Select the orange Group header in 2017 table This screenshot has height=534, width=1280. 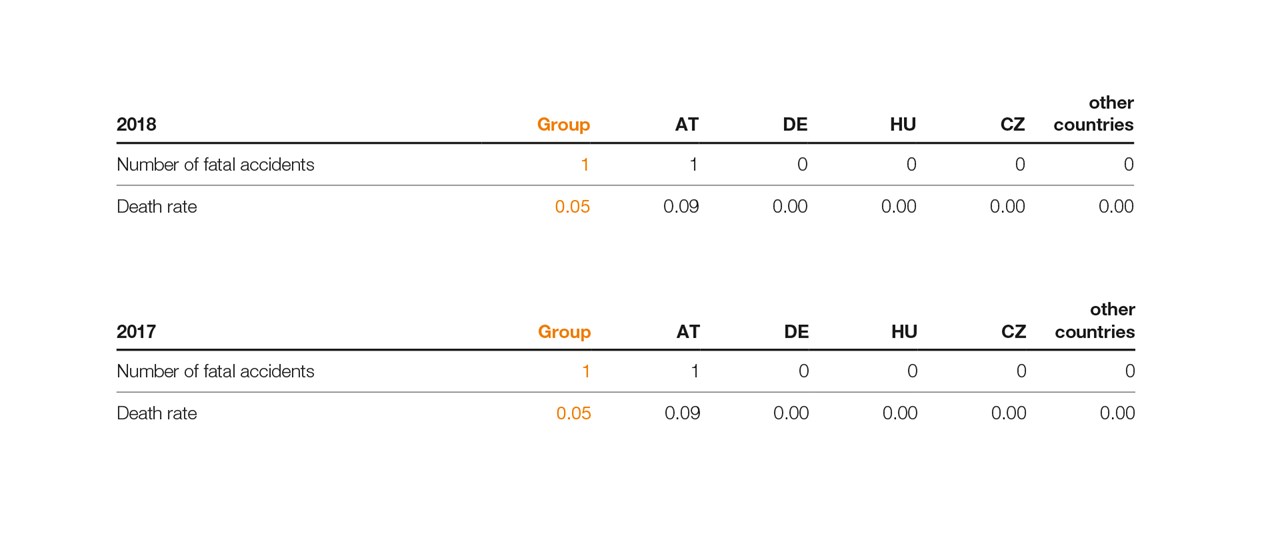(x=564, y=332)
